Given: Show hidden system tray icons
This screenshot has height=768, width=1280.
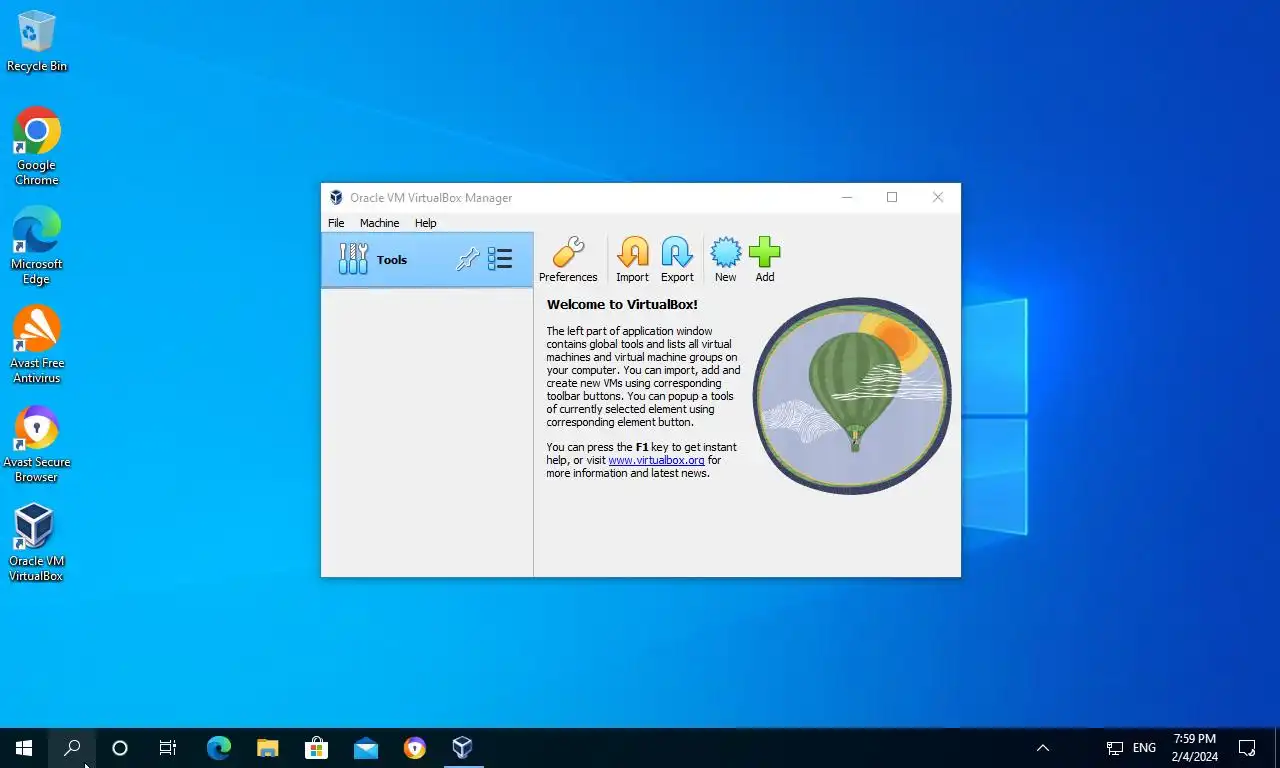Looking at the screenshot, I should [x=1042, y=748].
